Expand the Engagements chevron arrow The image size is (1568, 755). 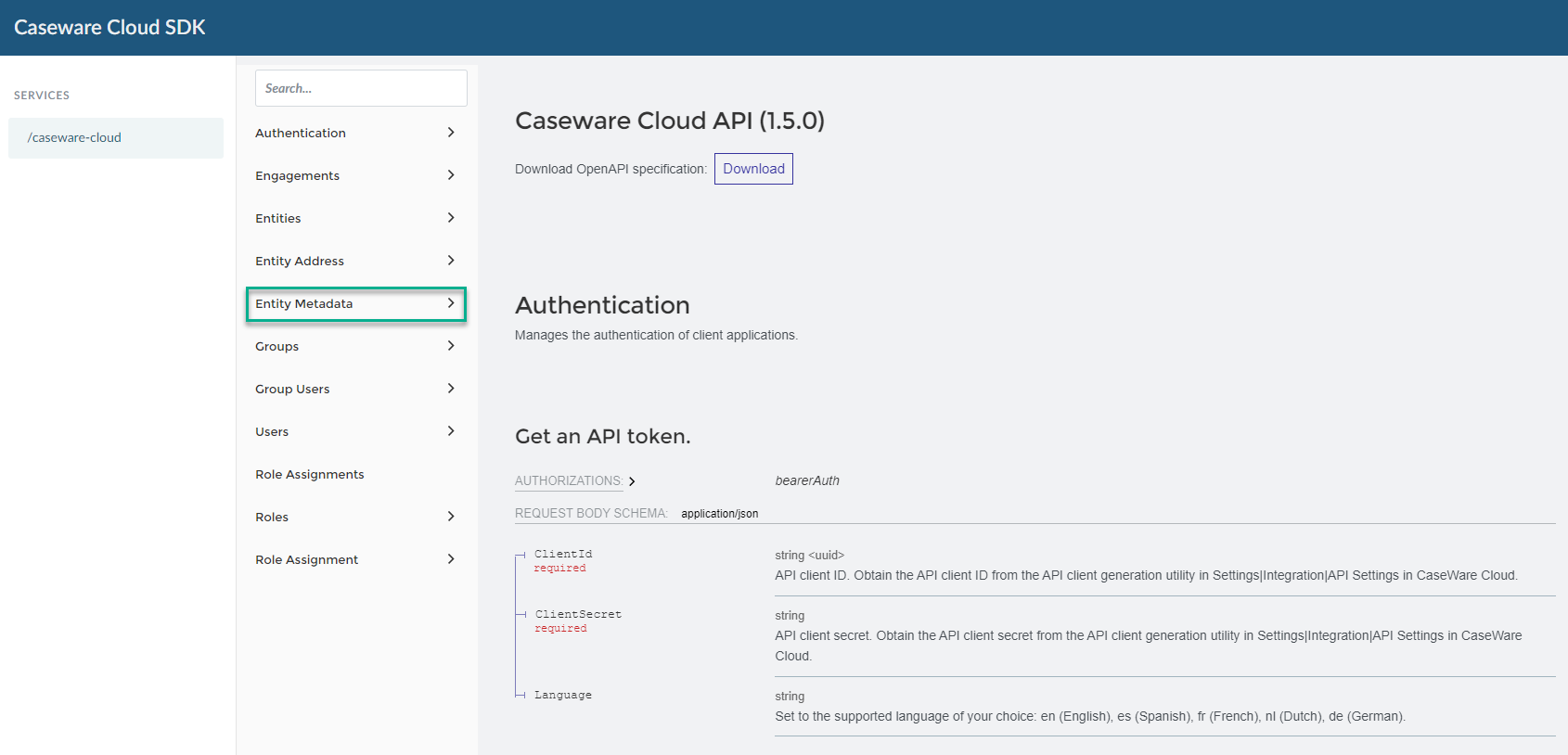click(451, 175)
